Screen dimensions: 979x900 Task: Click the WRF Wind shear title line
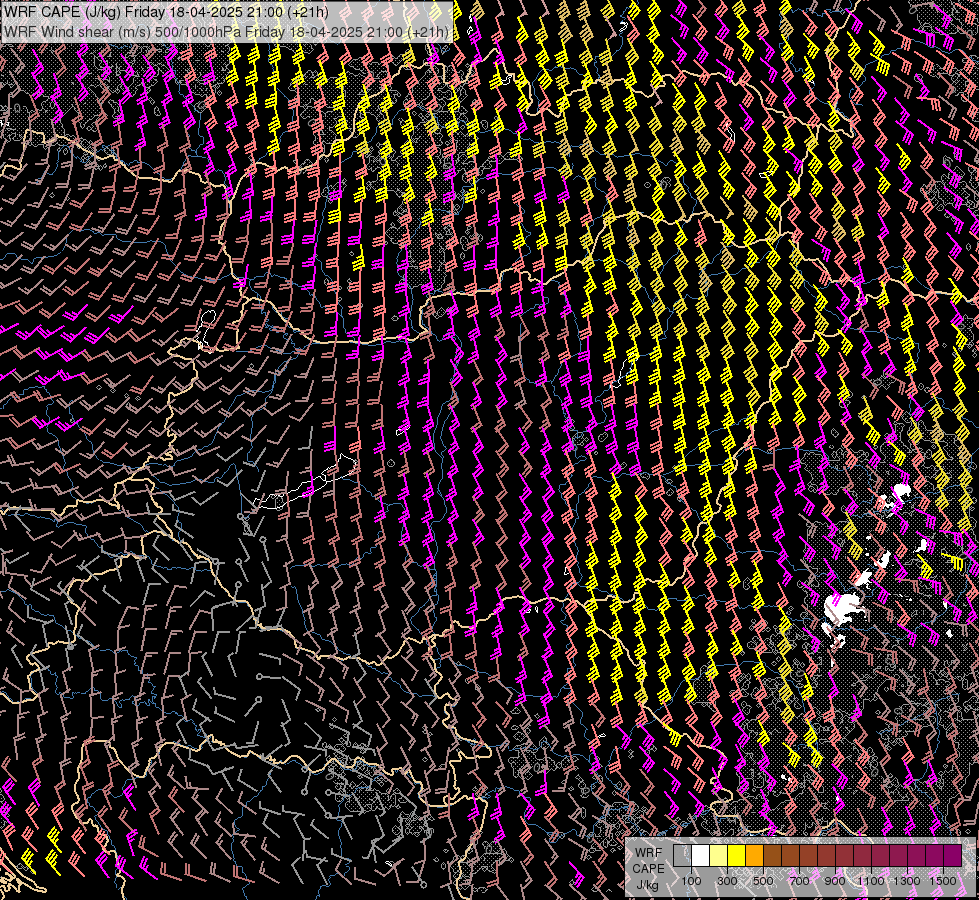coord(226,32)
